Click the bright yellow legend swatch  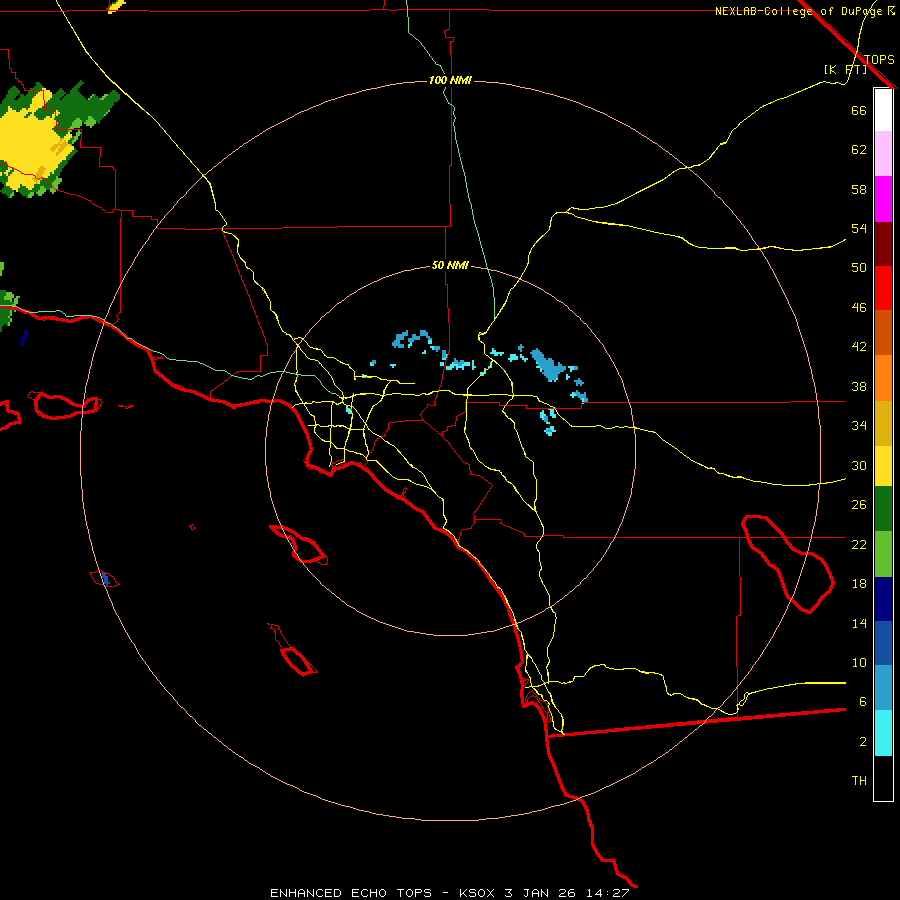pos(883,466)
